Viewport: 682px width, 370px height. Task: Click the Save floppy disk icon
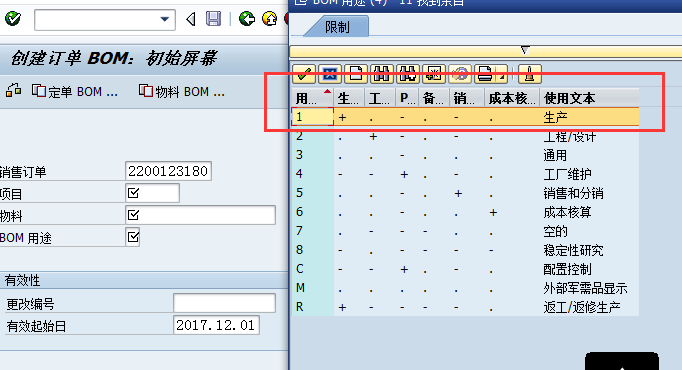tap(213, 19)
